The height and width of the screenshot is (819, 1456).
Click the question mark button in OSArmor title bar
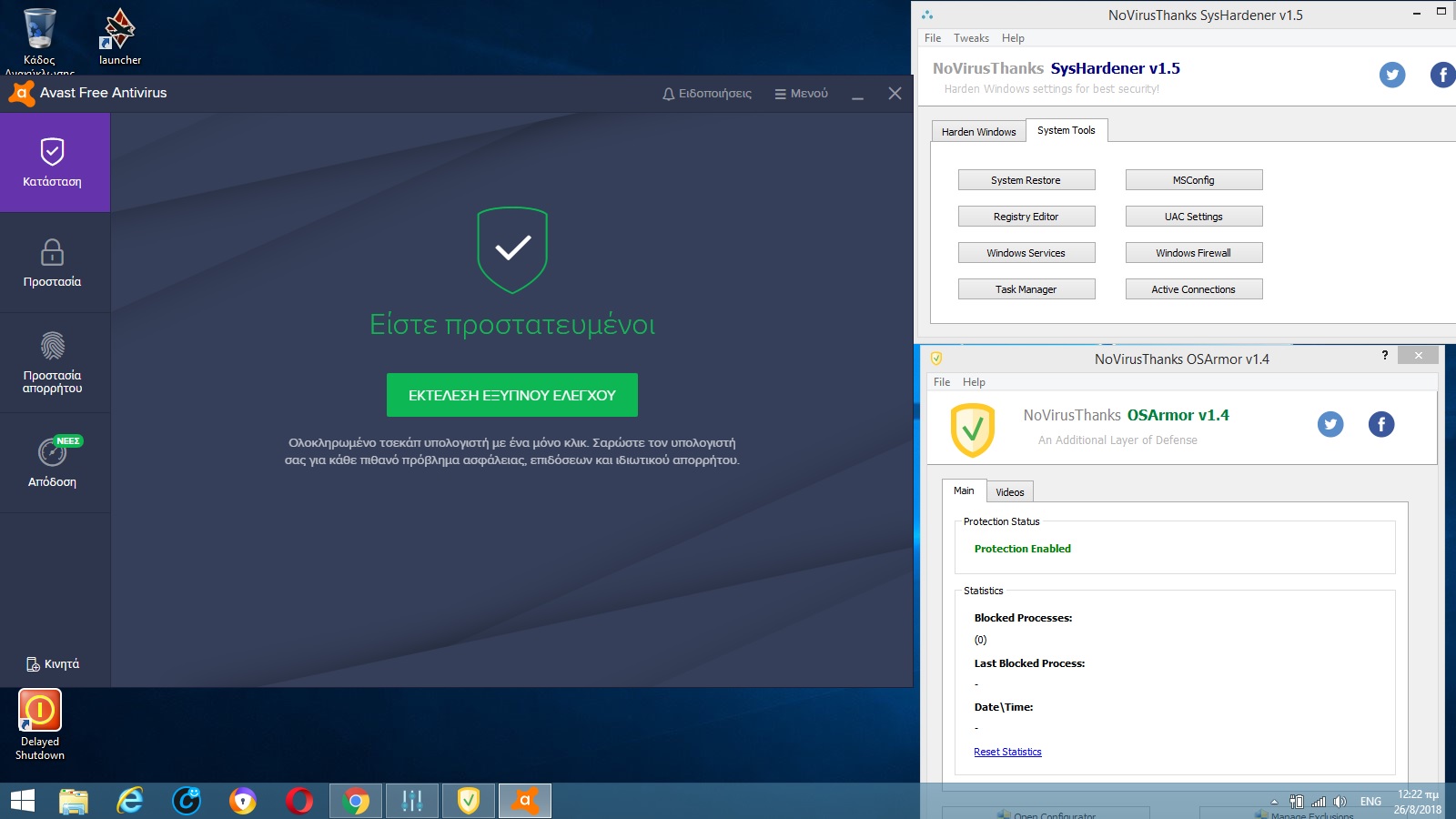pyautogui.click(x=1385, y=355)
